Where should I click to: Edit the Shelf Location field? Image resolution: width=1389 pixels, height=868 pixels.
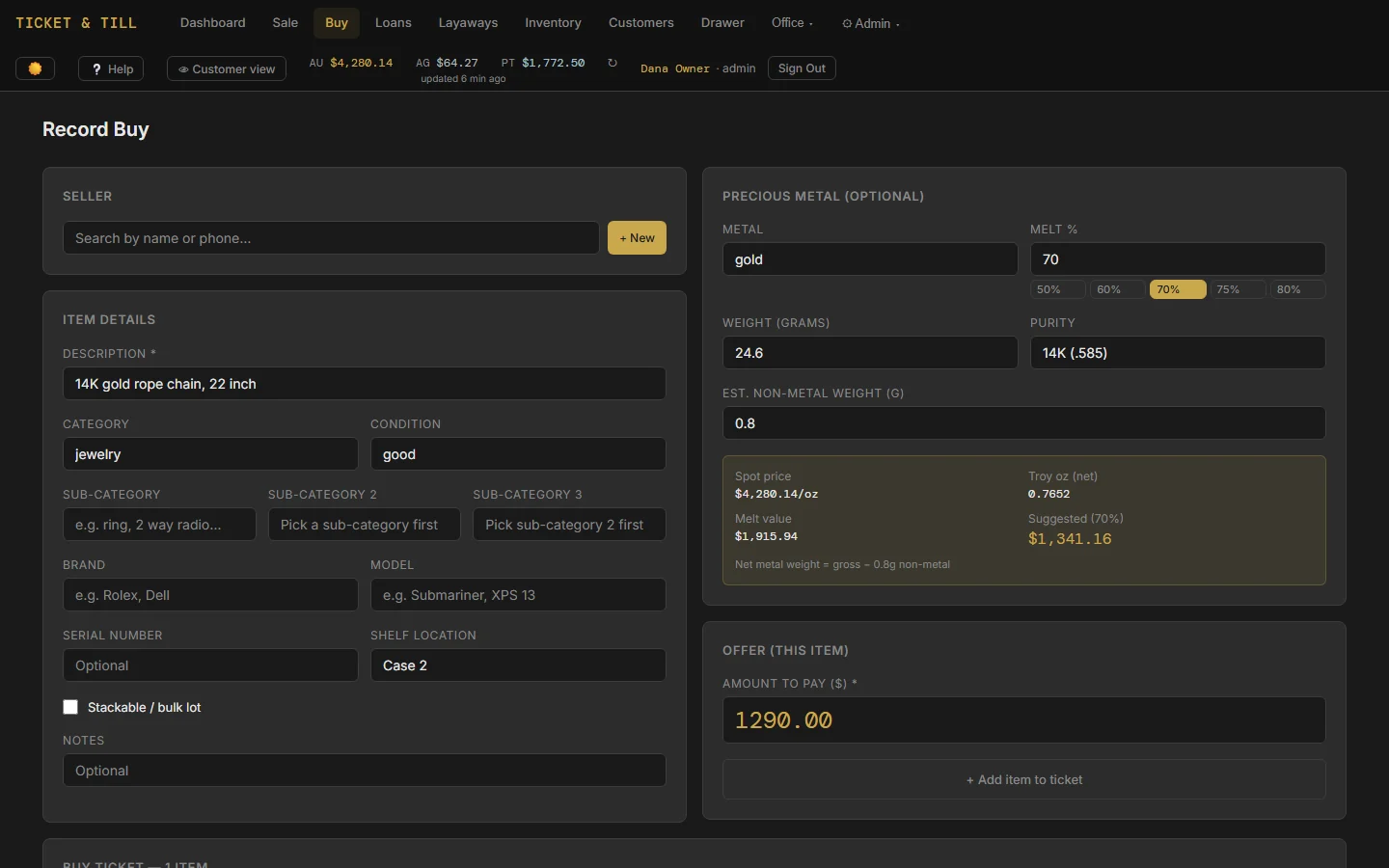coord(518,665)
